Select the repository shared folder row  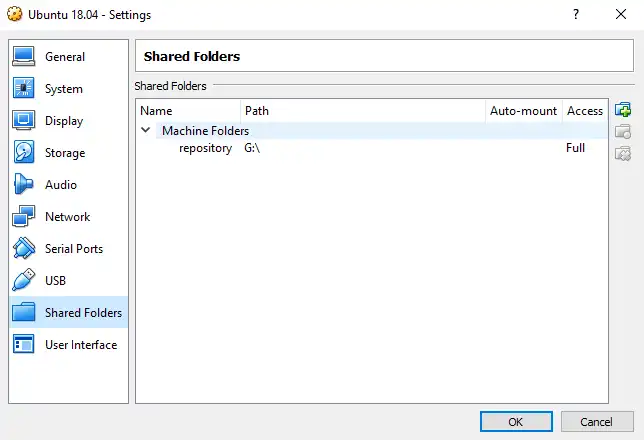[x=205, y=148]
